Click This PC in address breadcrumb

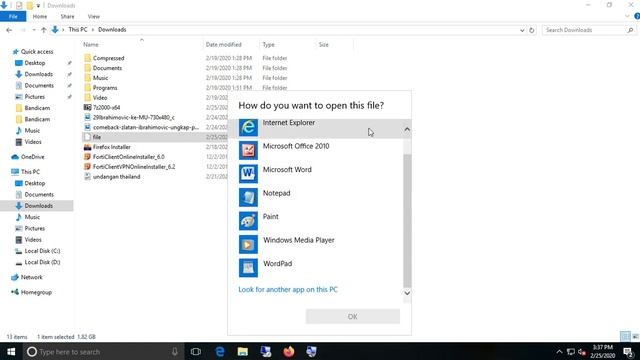click(78, 30)
